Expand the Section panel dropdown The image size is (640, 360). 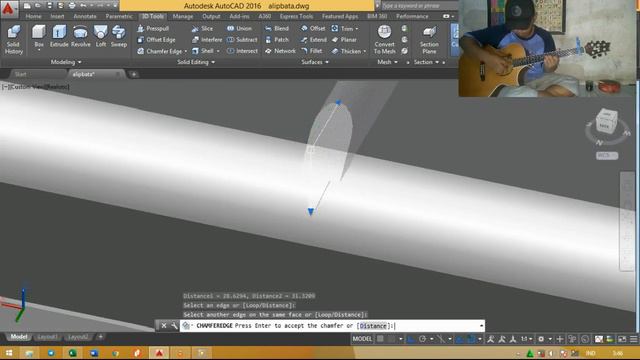[x=427, y=62]
